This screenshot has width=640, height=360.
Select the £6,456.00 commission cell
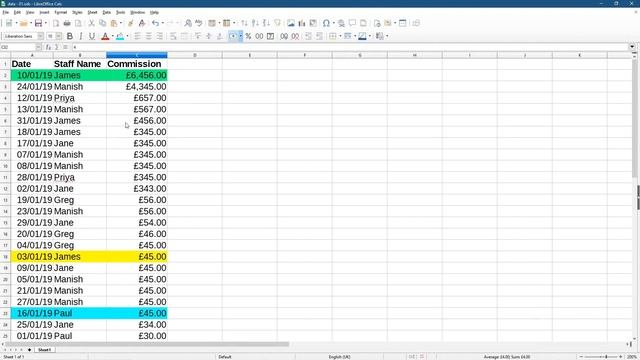(137, 76)
